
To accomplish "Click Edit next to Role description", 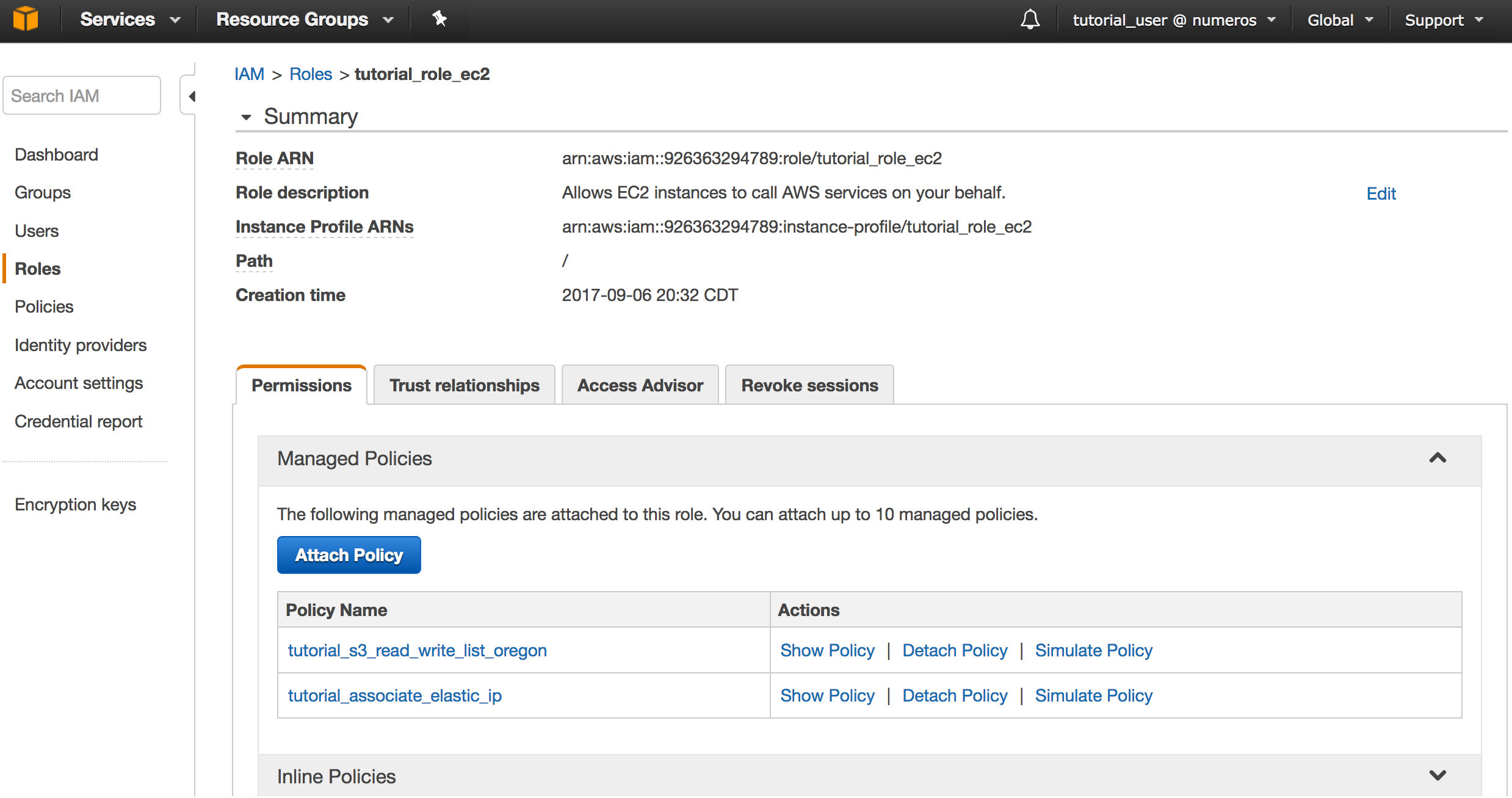I will [1381, 194].
